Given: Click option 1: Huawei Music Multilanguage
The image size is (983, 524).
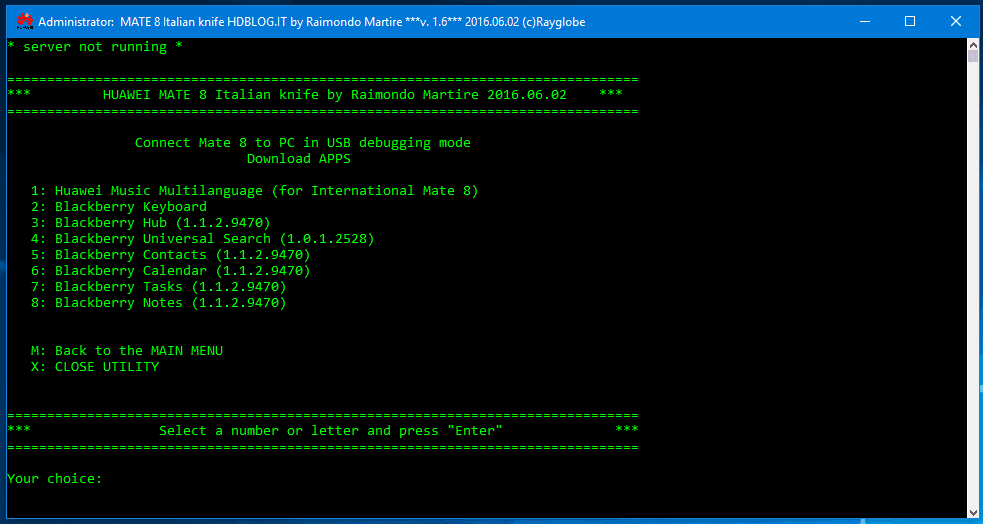Looking at the screenshot, I should [255, 191].
